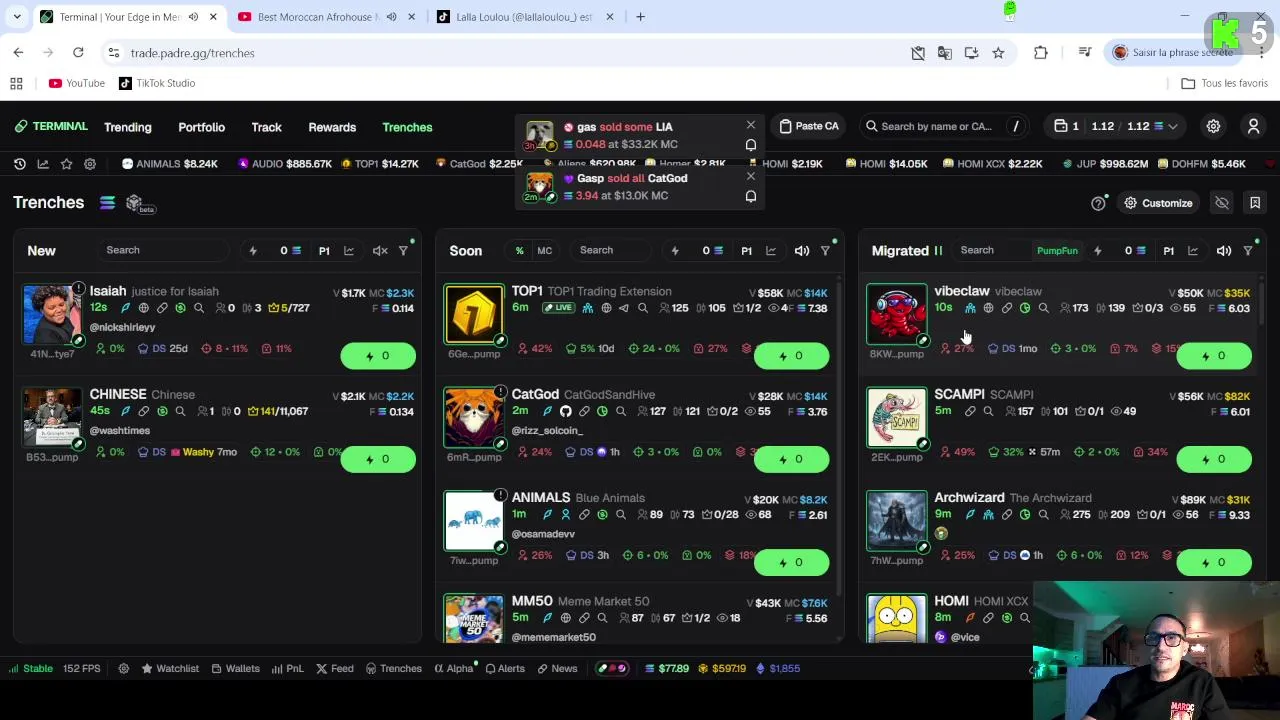The height and width of the screenshot is (720, 1280).
Task: Select the MC option in Soon column
Action: [544, 251]
